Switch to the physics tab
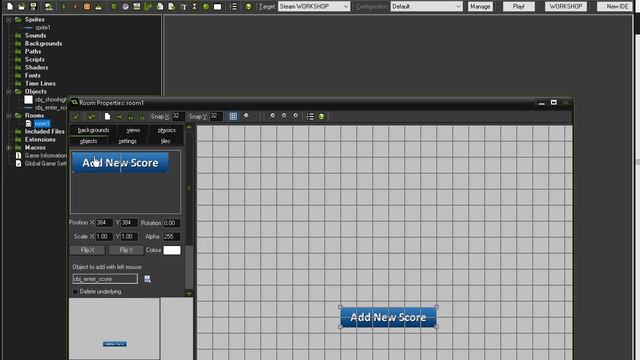The image size is (640, 360). coord(167,131)
